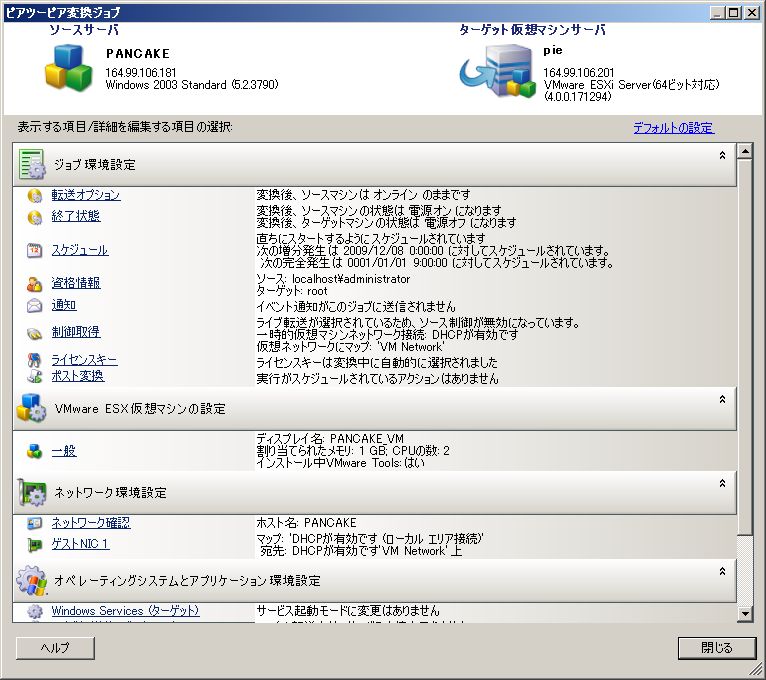Open the ゲストNIC 1 link

[x=81, y=544]
